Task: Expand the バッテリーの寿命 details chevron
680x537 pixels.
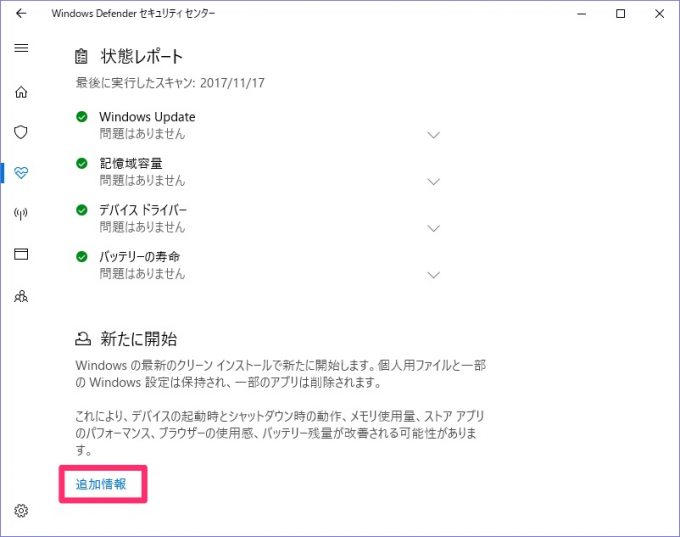Action: (433, 275)
